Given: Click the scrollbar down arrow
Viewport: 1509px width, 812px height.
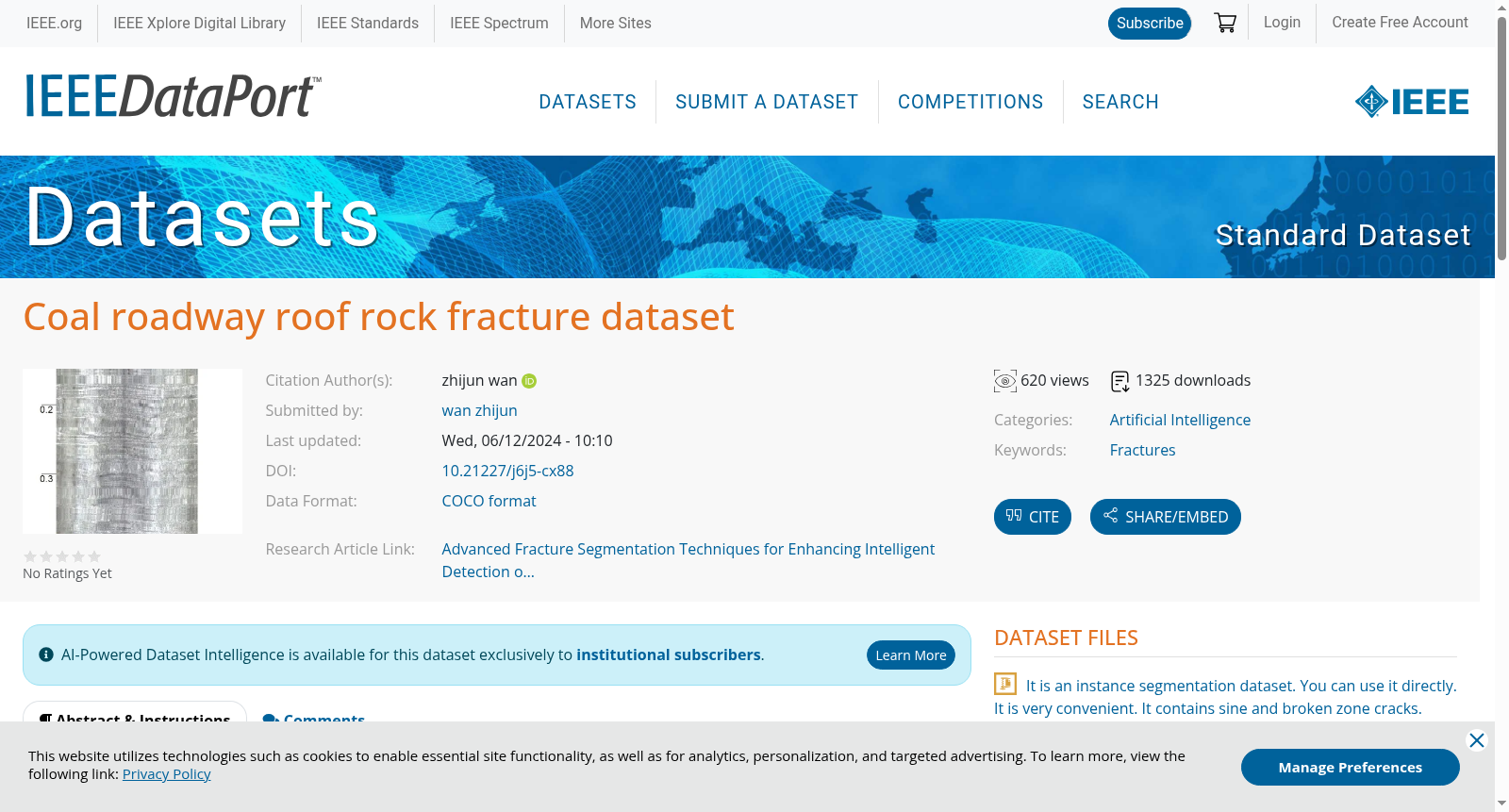Looking at the screenshot, I should (1501, 804).
